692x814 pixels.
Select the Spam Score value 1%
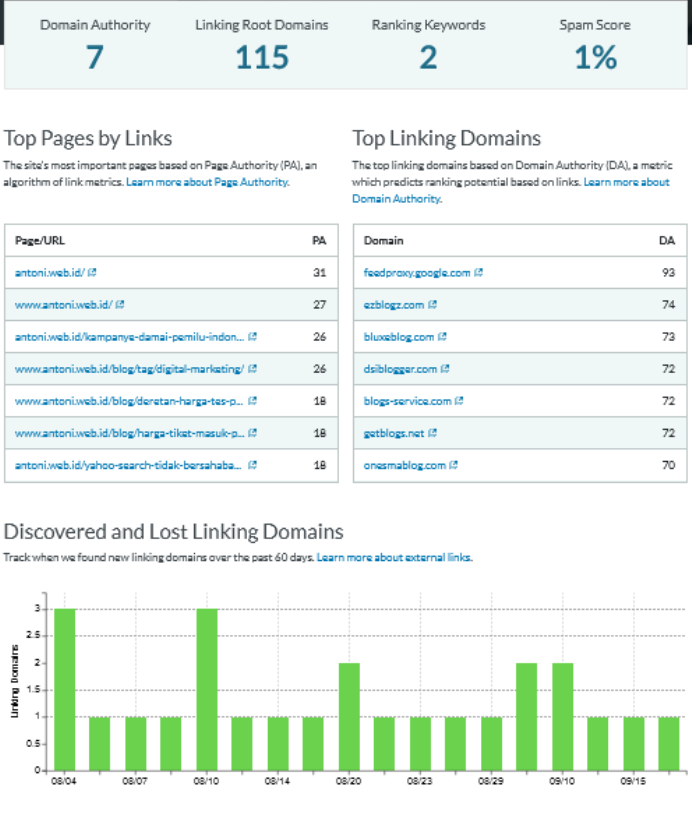pyautogui.click(x=595, y=58)
